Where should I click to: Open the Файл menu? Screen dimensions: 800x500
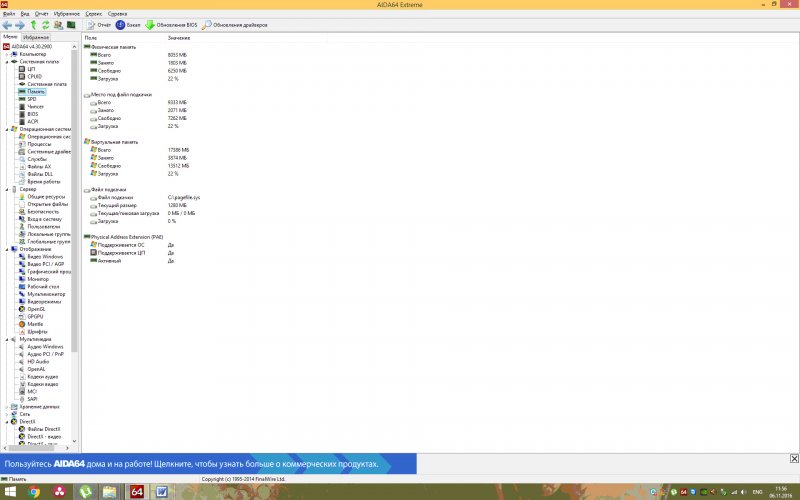[x=8, y=13]
